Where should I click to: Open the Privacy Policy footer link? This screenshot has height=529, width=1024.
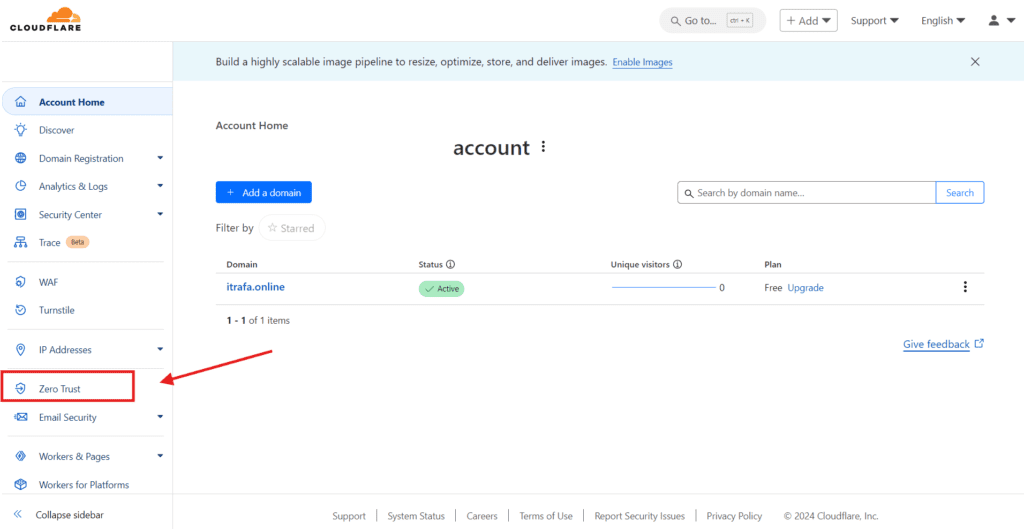734,516
